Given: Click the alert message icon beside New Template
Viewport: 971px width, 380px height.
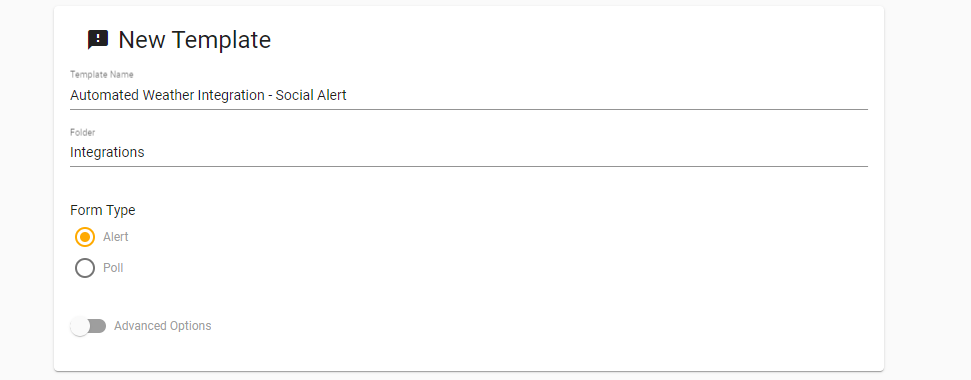Looking at the screenshot, I should 98,40.
